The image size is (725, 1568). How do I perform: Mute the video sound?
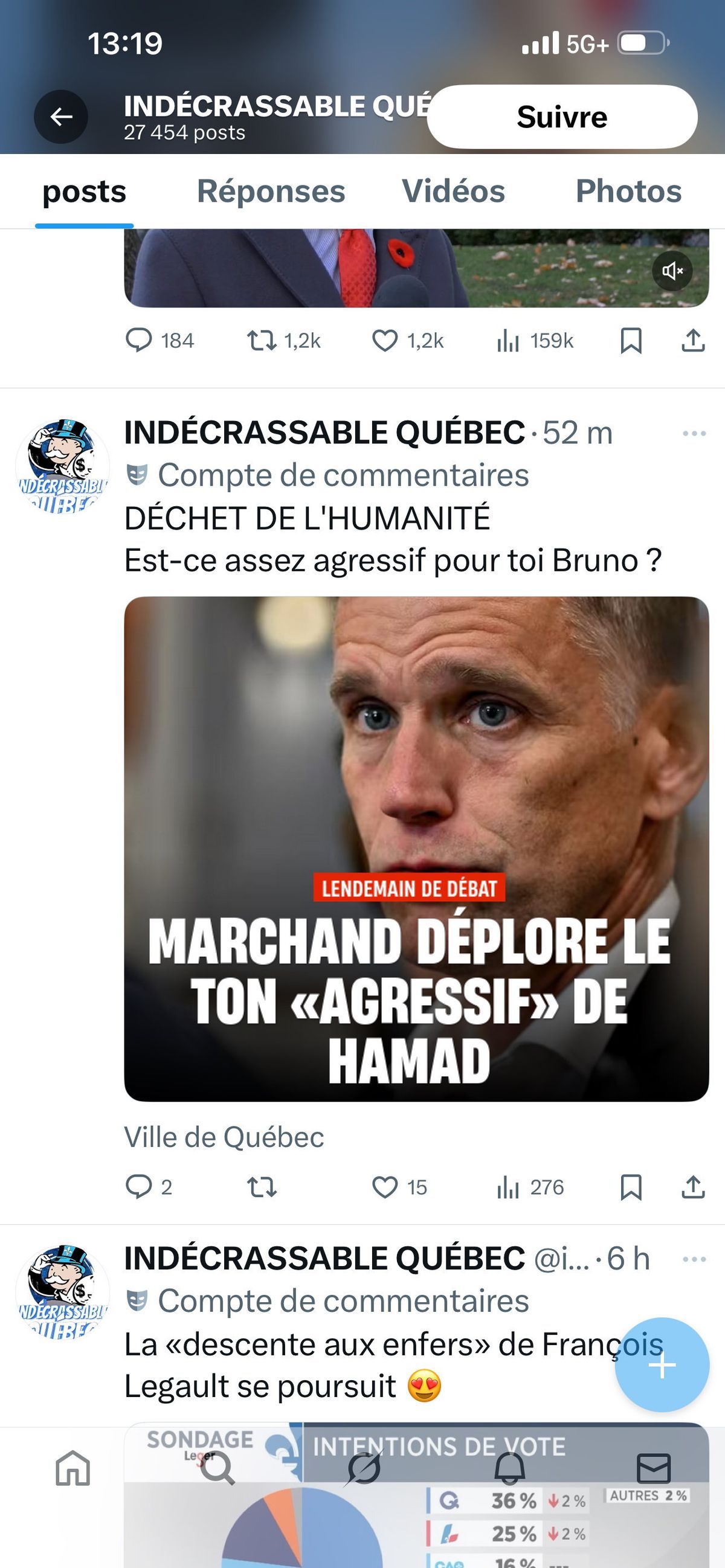[672, 270]
